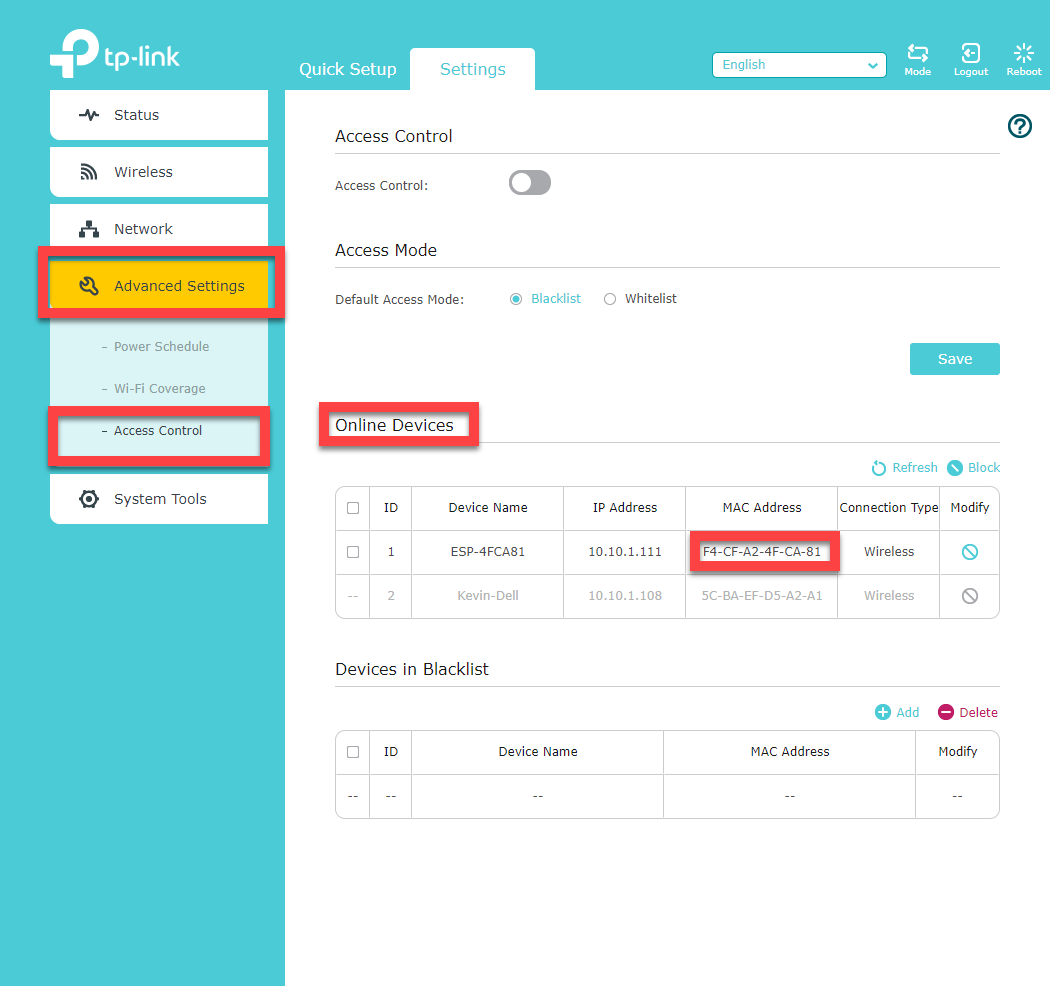Screen dimensions: 1050x986
Task: Click the Reboot icon
Action: point(1023,53)
